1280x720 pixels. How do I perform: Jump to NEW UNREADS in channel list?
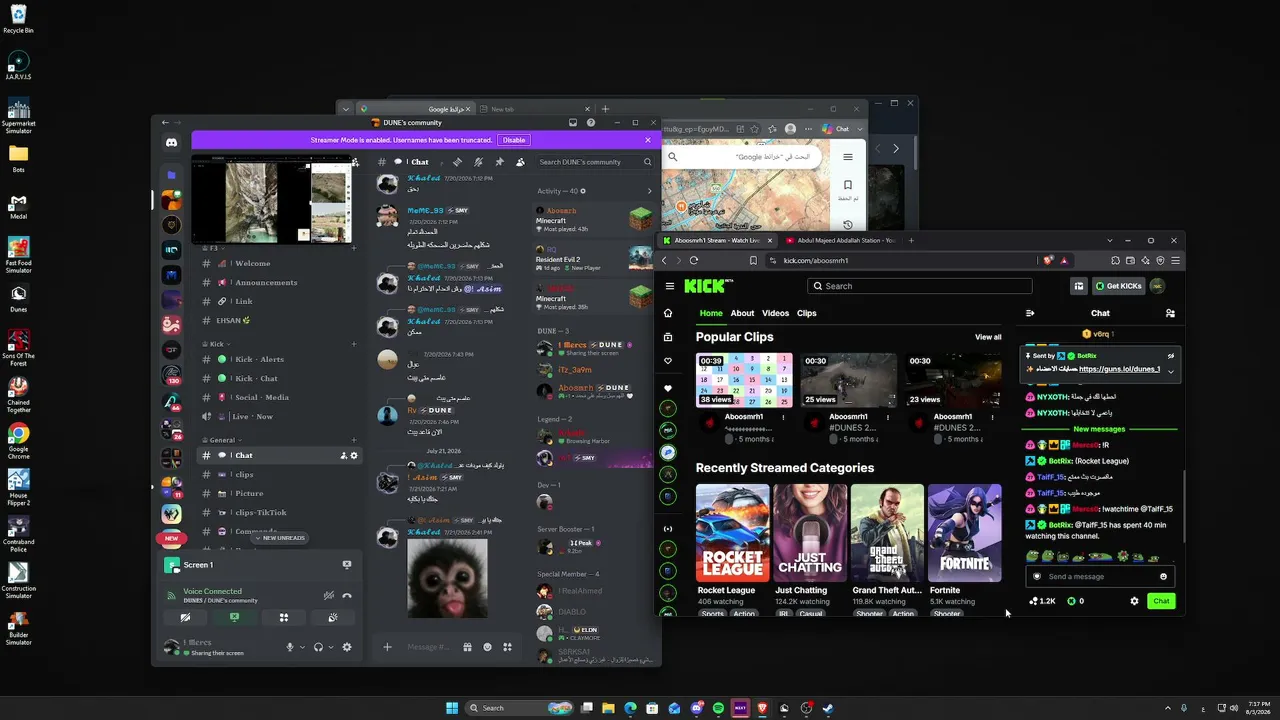[x=281, y=538]
